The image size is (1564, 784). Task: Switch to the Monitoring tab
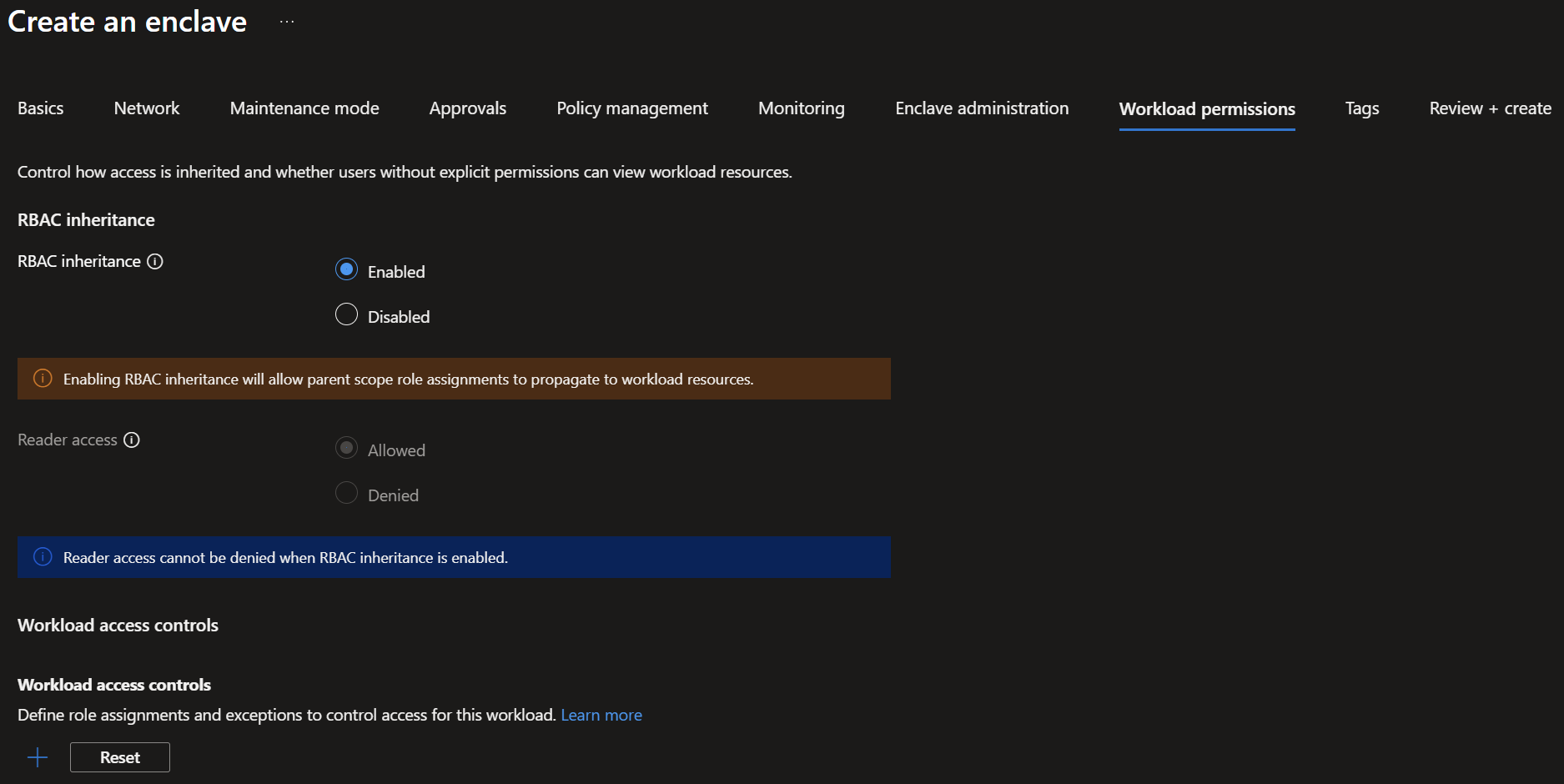(802, 108)
